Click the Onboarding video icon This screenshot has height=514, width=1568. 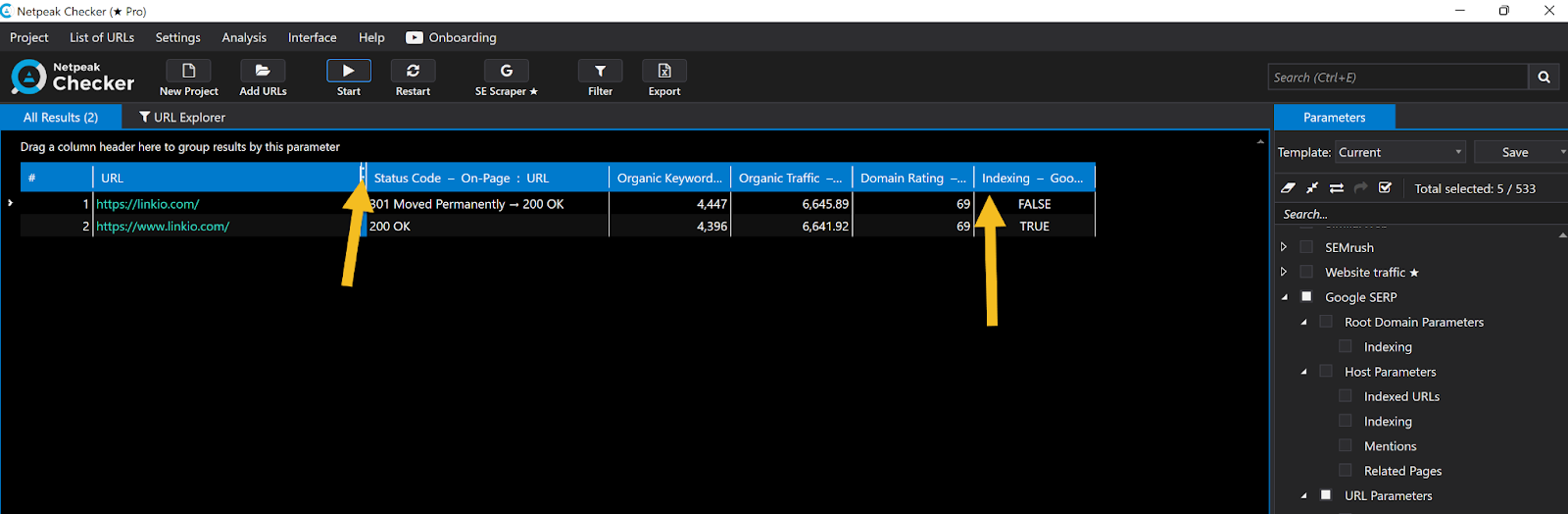point(415,37)
